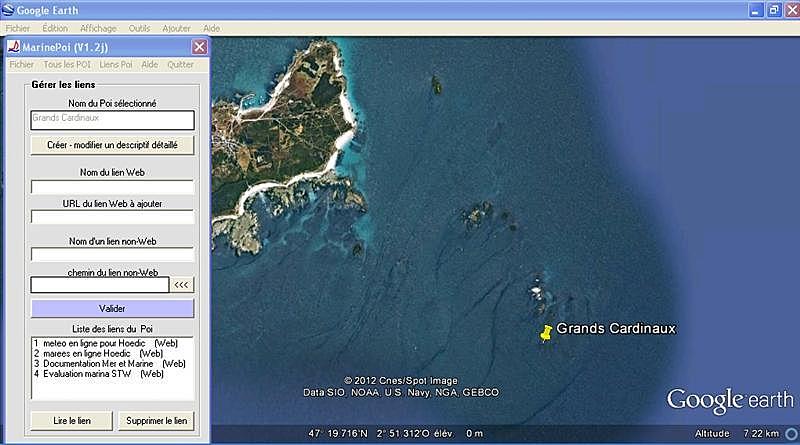Open Google Earth Aide menu
Image resolution: width=800 pixels, height=445 pixels.
click(x=211, y=29)
